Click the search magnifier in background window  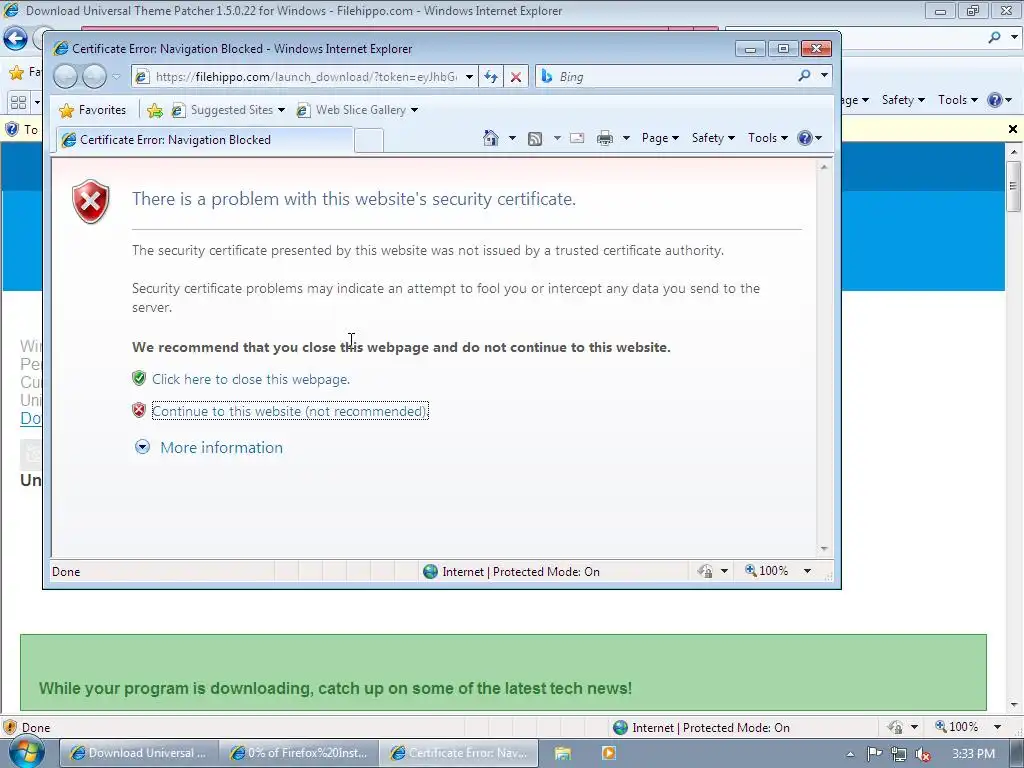995,37
